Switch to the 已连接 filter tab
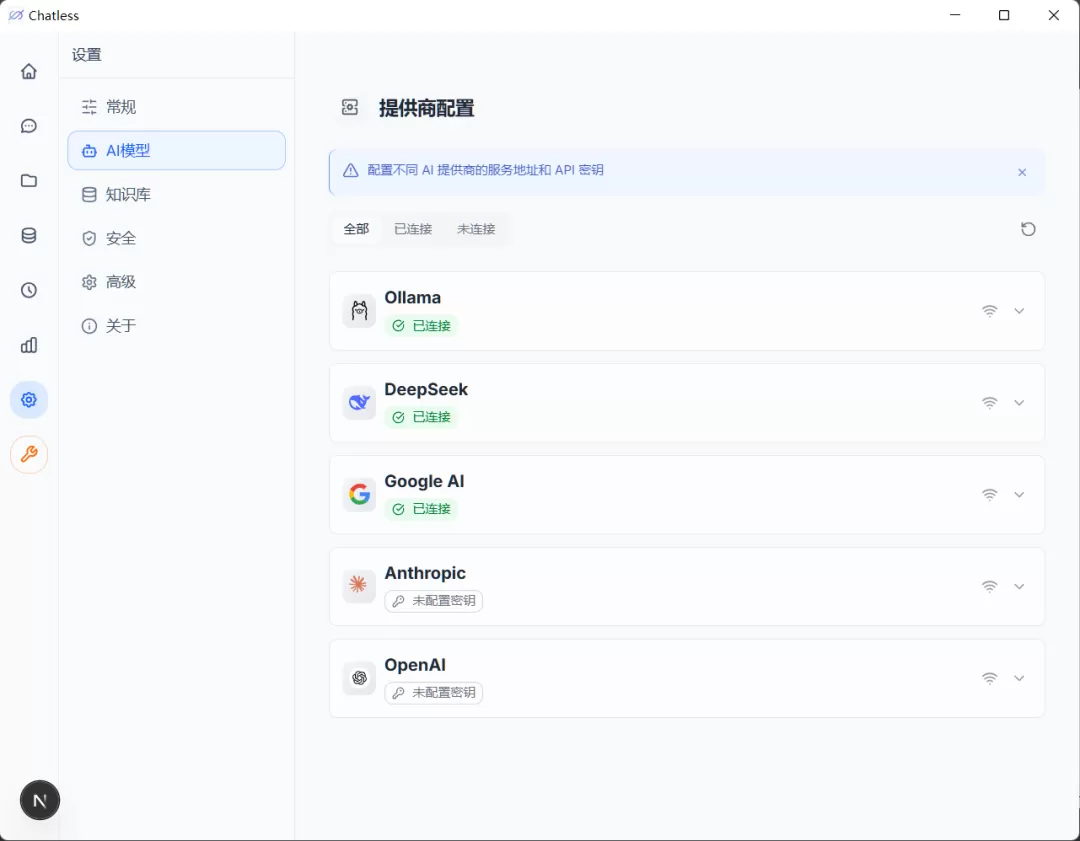The width and height of the screenshot is (1080, 841). 413,229
